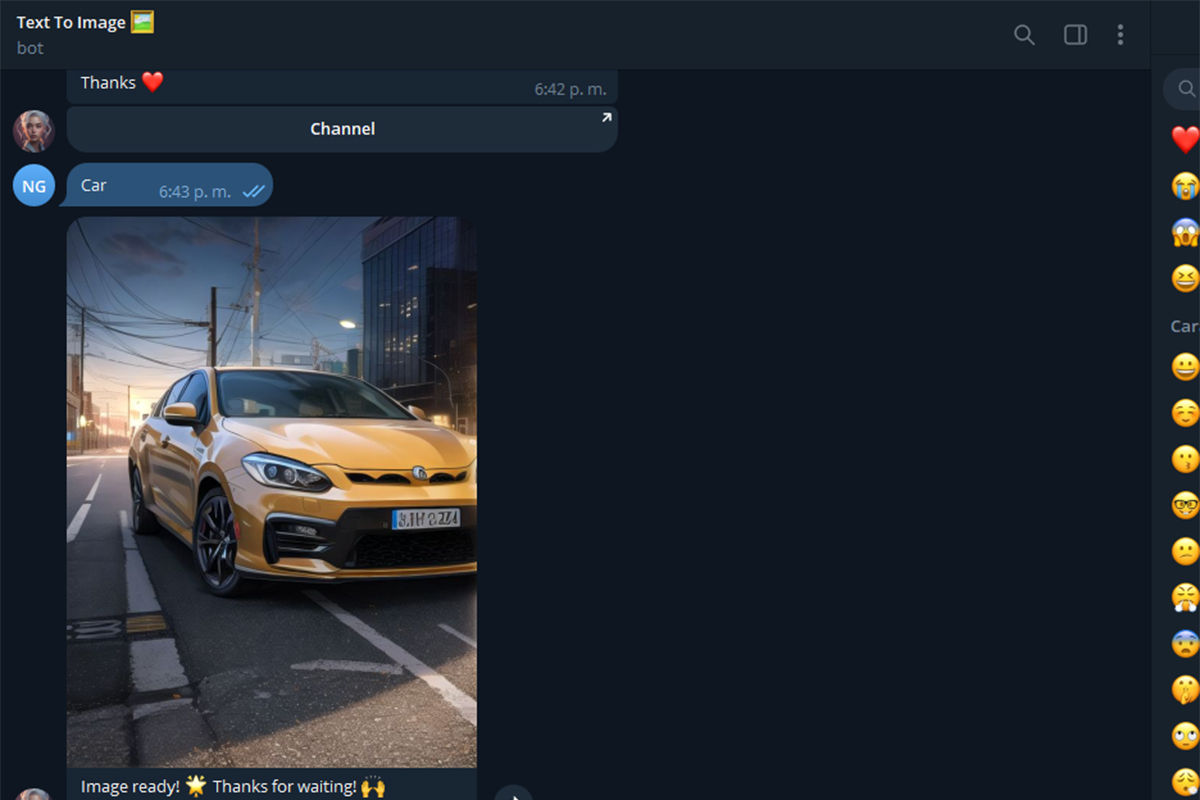The height and width of the screenshot is (800, 1200).
Task: Toggle the side panel layout icon
Action: point(1075,34)
